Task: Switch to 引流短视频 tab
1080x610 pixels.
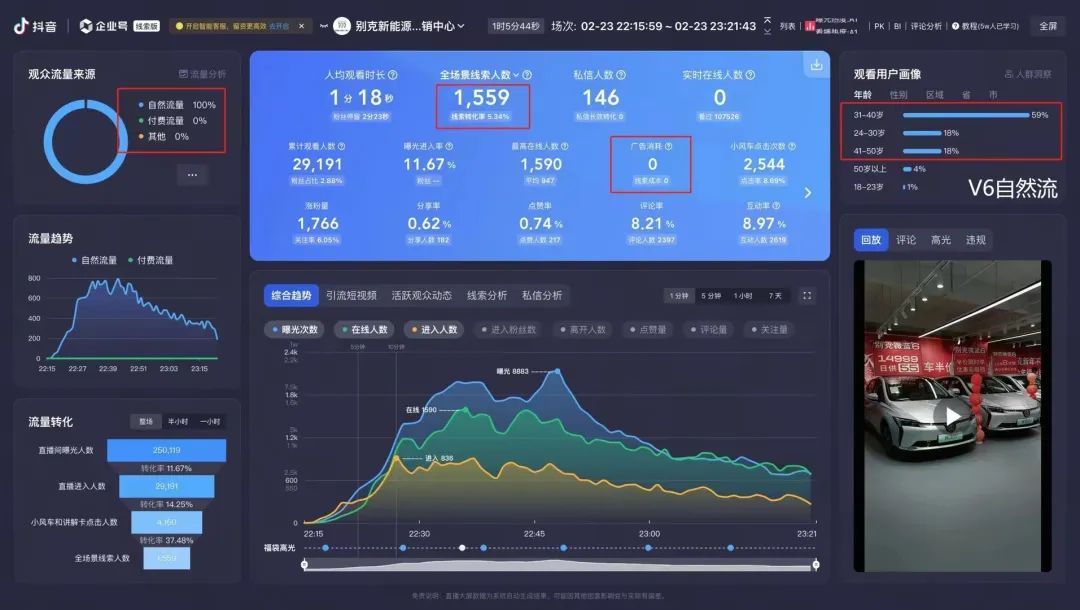Action: (x=351, y=295)
